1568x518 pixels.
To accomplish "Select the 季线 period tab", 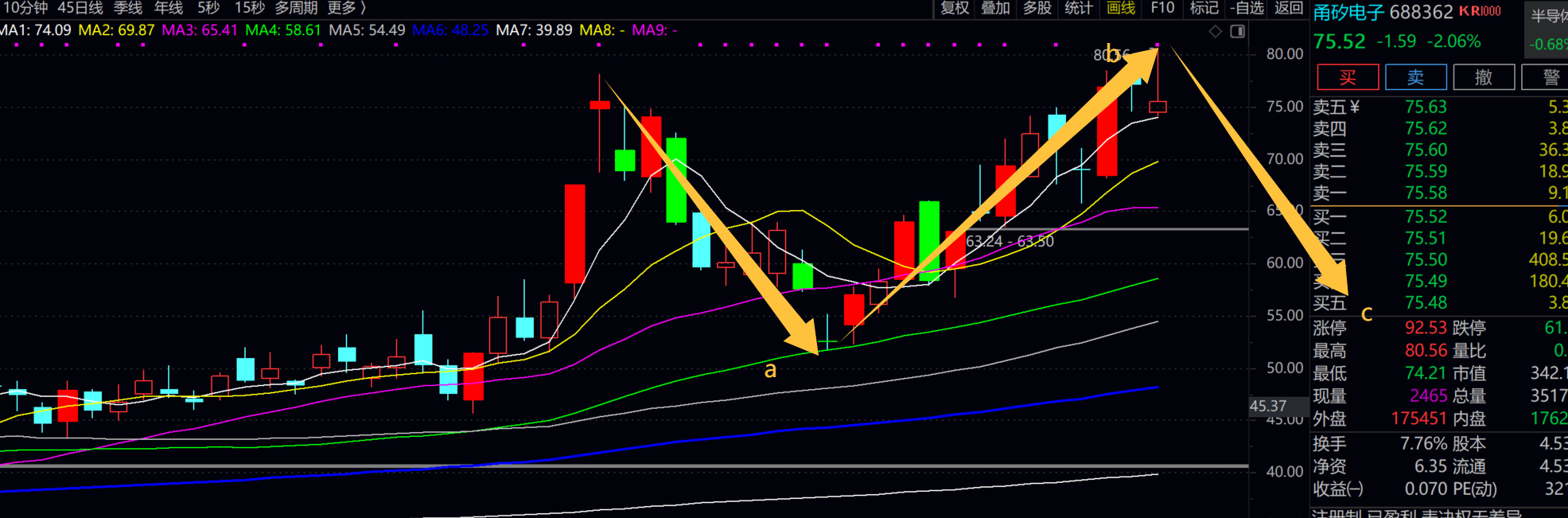I will click(128, 8).
